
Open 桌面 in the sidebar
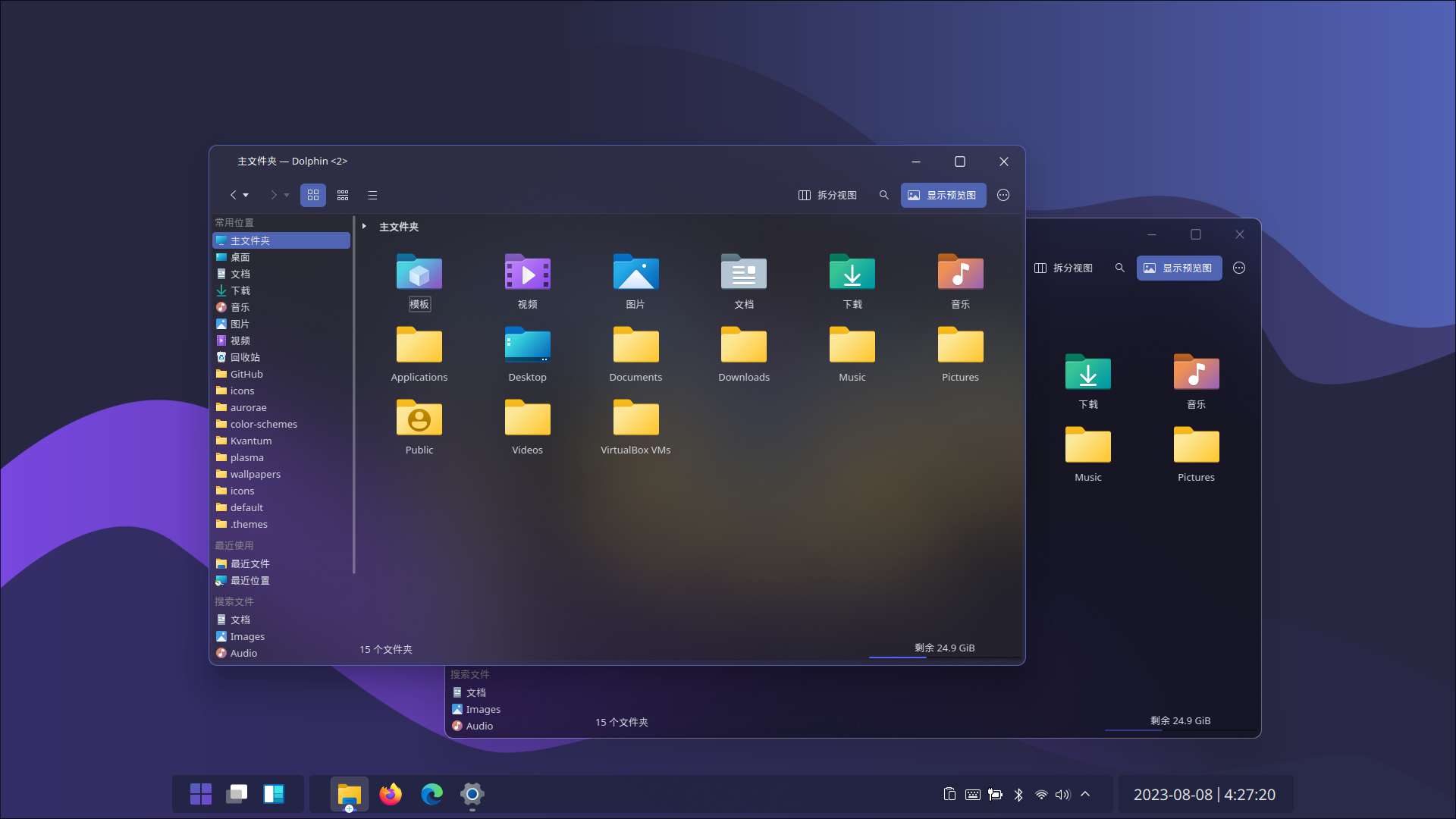281,257
